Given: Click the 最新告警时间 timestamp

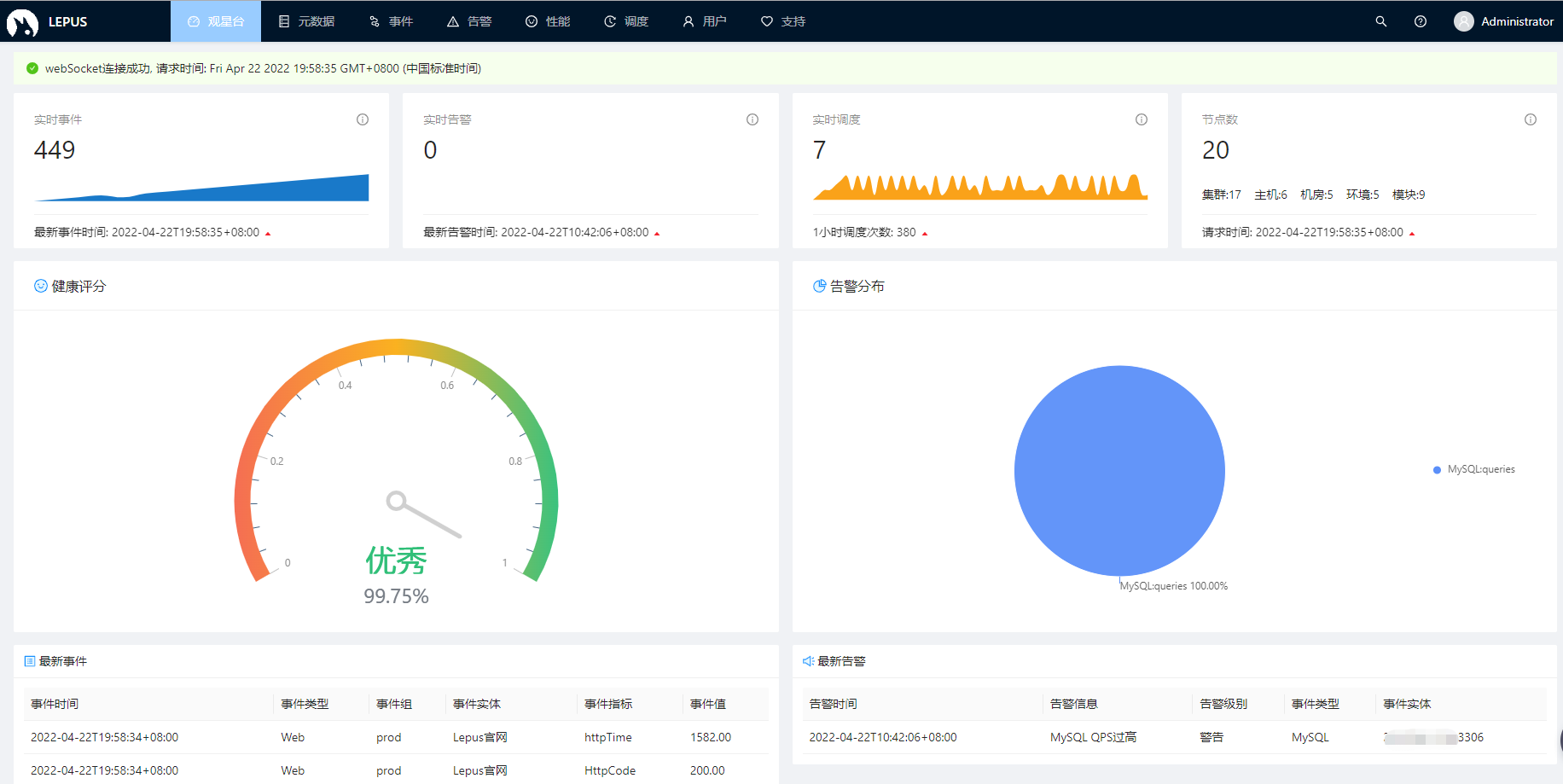Looking at the screenshot, I should (536, 232).
